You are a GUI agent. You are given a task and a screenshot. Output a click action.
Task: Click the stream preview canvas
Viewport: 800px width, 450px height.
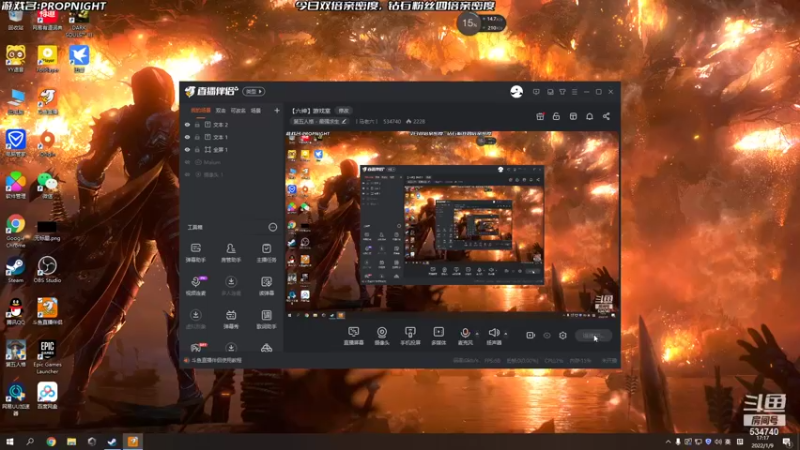click(x=452, y=225)
